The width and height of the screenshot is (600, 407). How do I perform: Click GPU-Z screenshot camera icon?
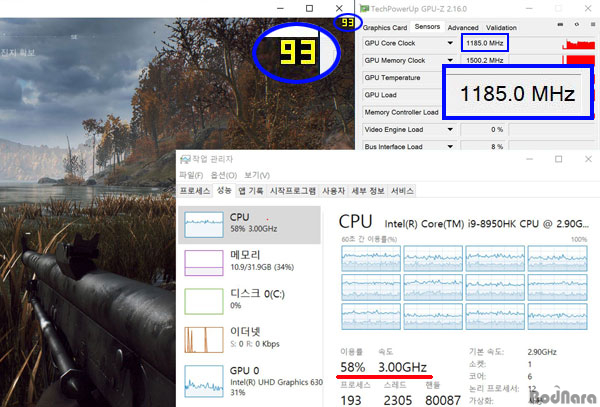pos(560,24)
